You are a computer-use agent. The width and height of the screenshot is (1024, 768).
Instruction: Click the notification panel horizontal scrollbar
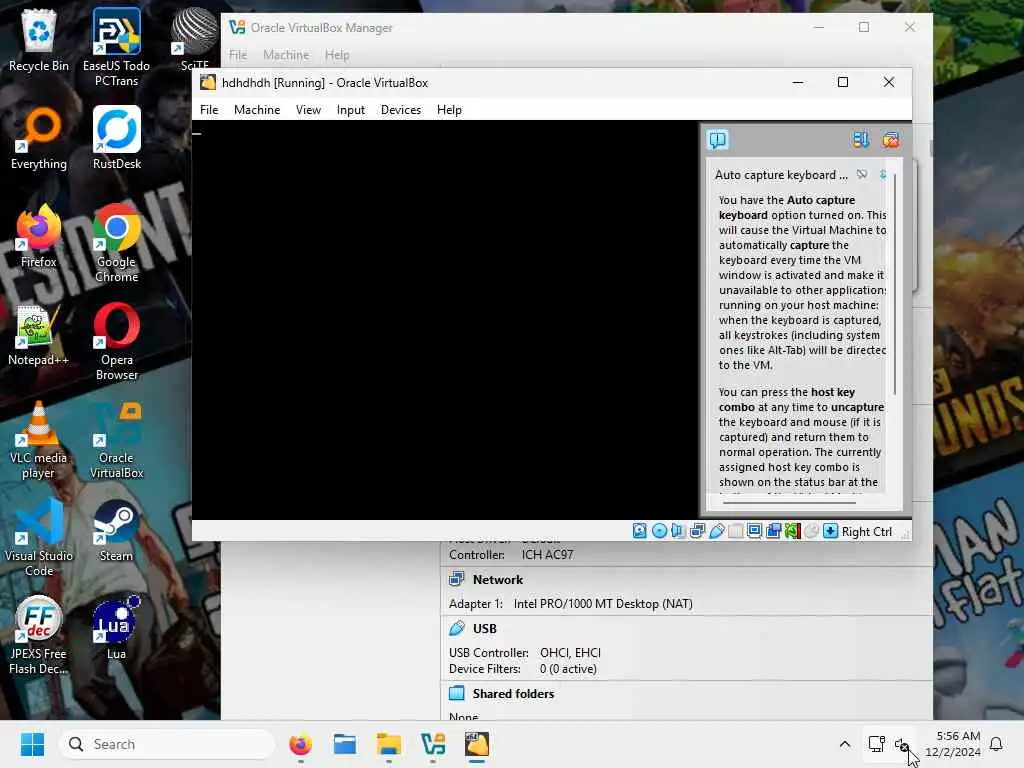point(789,503)
